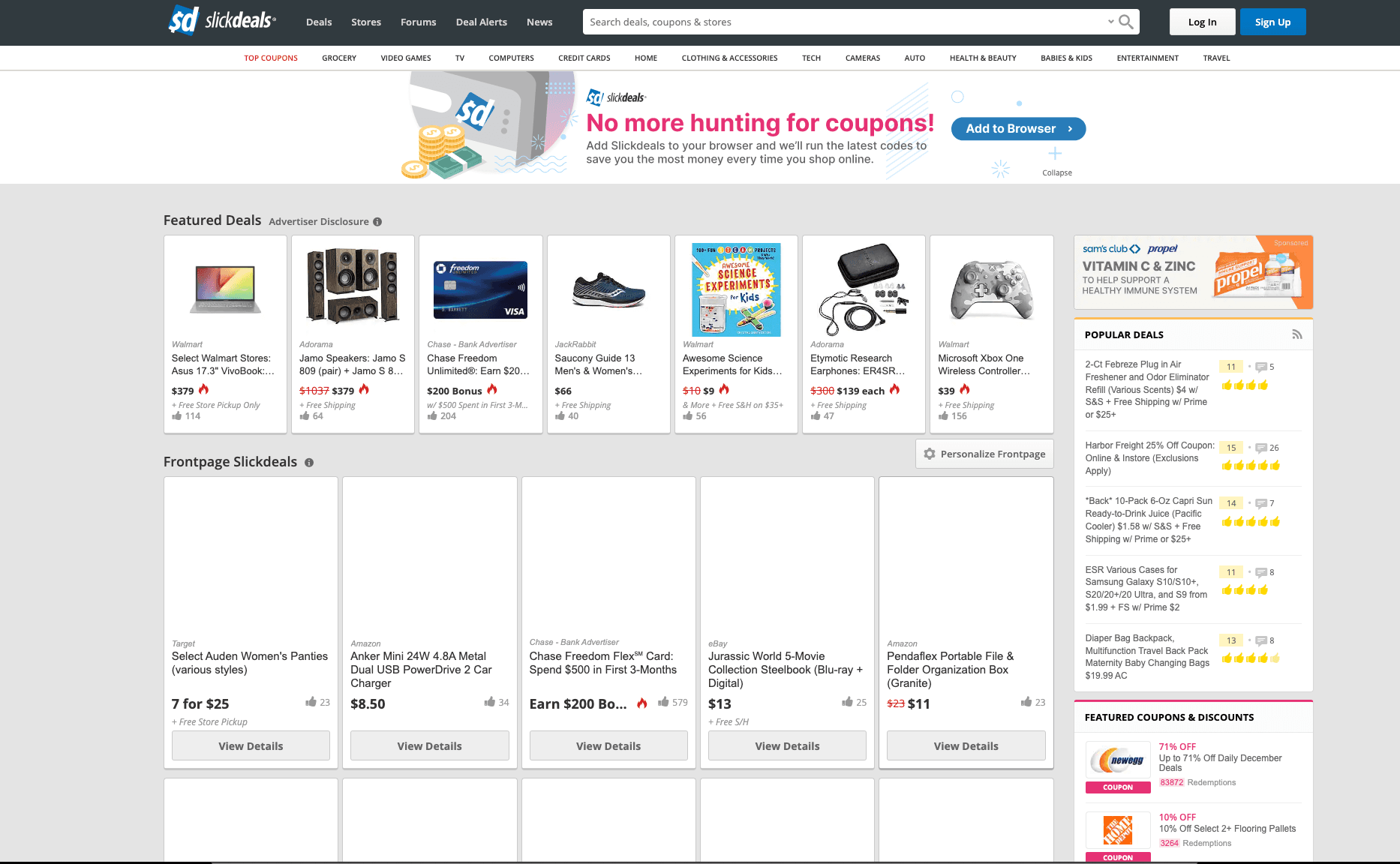Select the Video Games category tab
Screen dimensions: 1400x864
406,58
